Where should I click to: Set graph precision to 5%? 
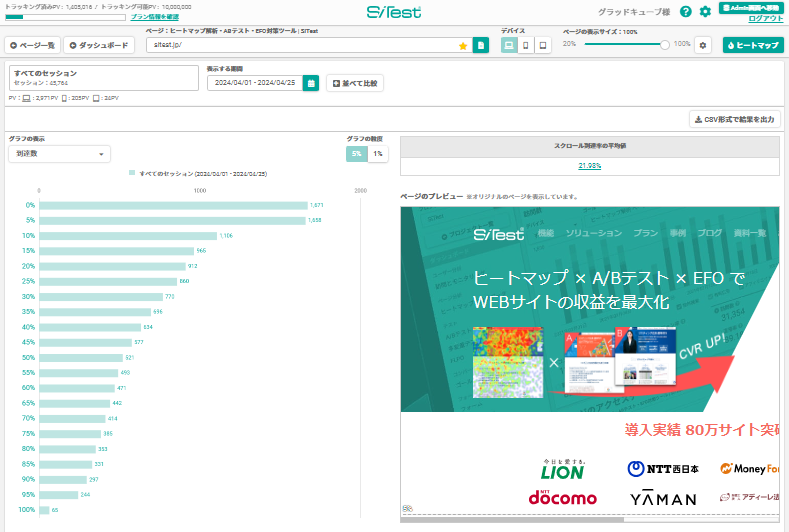(357, 154)
